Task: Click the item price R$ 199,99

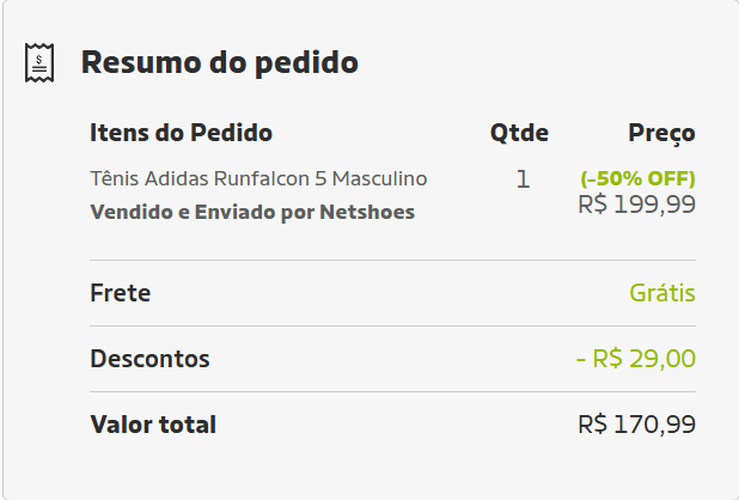Action: click(x=637, y=205)
